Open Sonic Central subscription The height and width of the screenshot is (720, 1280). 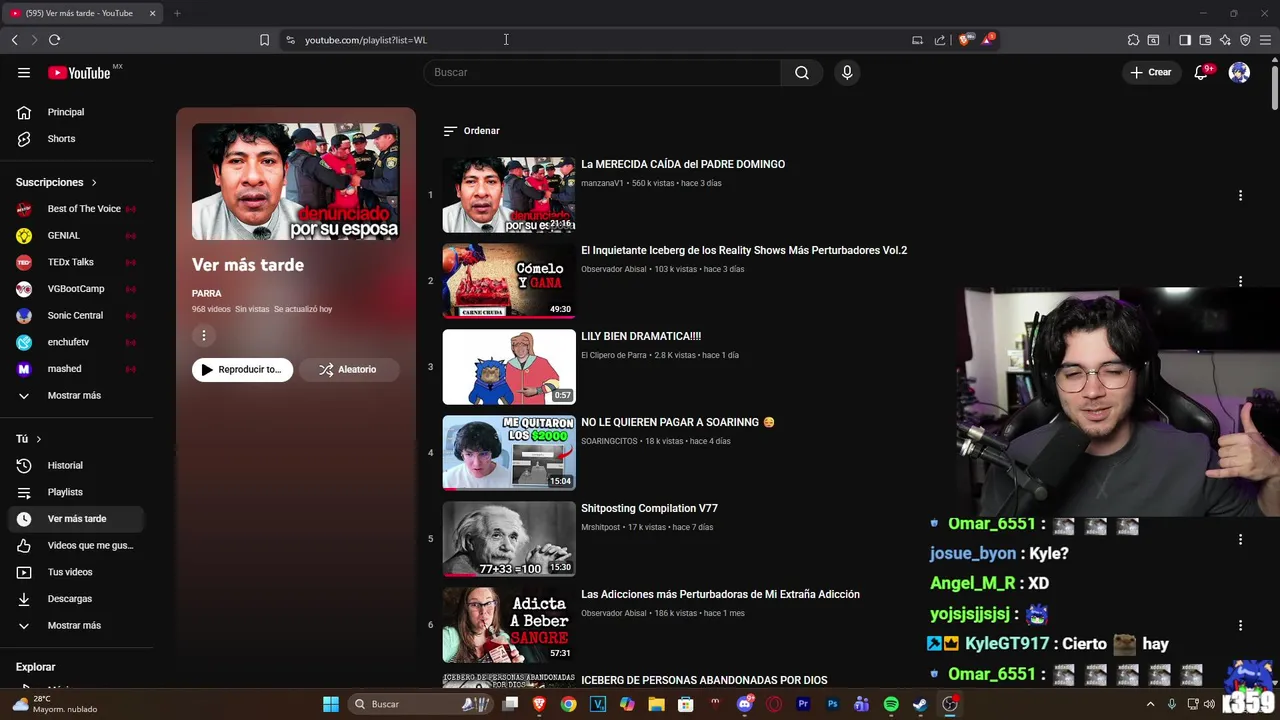coord(76,315)
